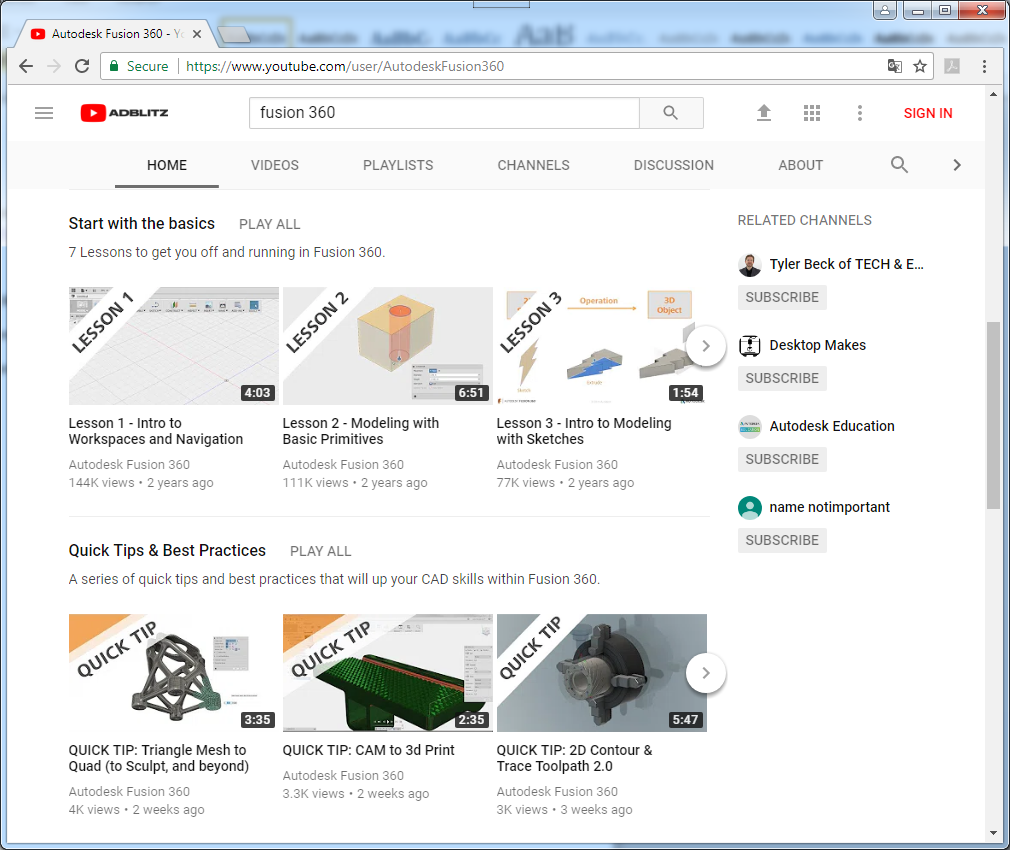Click the YouTube logo
Image resolution: width=1010 pixels, height=850 pixels.
[x=124, y=113]
